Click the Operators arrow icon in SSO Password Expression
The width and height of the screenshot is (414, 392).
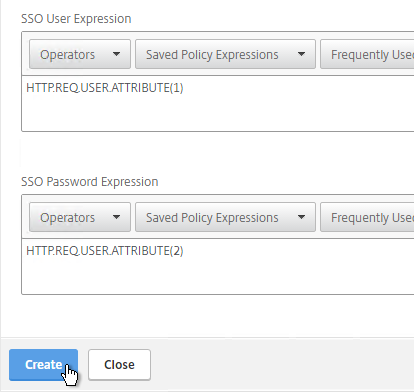click(x=116, y=217)
